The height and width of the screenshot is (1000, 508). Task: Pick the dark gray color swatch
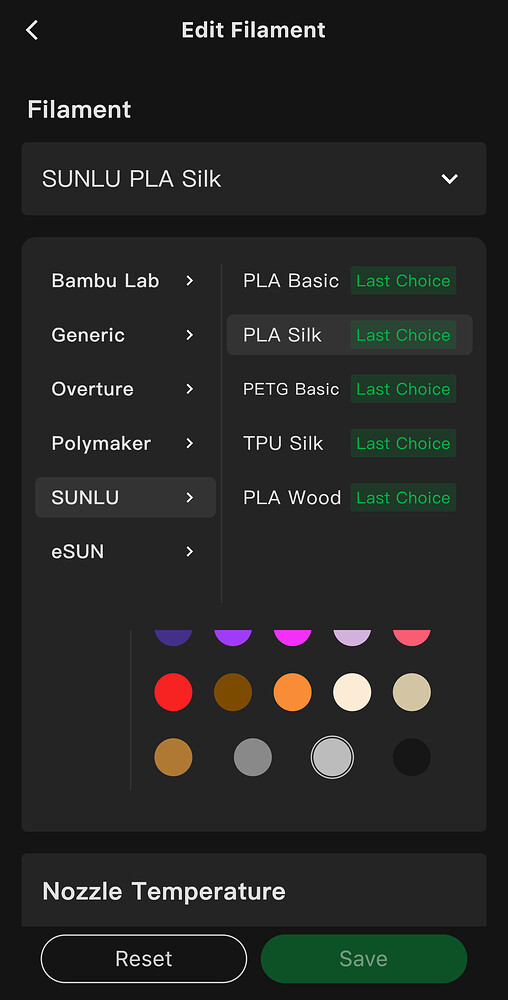click(x=253, y=757)
